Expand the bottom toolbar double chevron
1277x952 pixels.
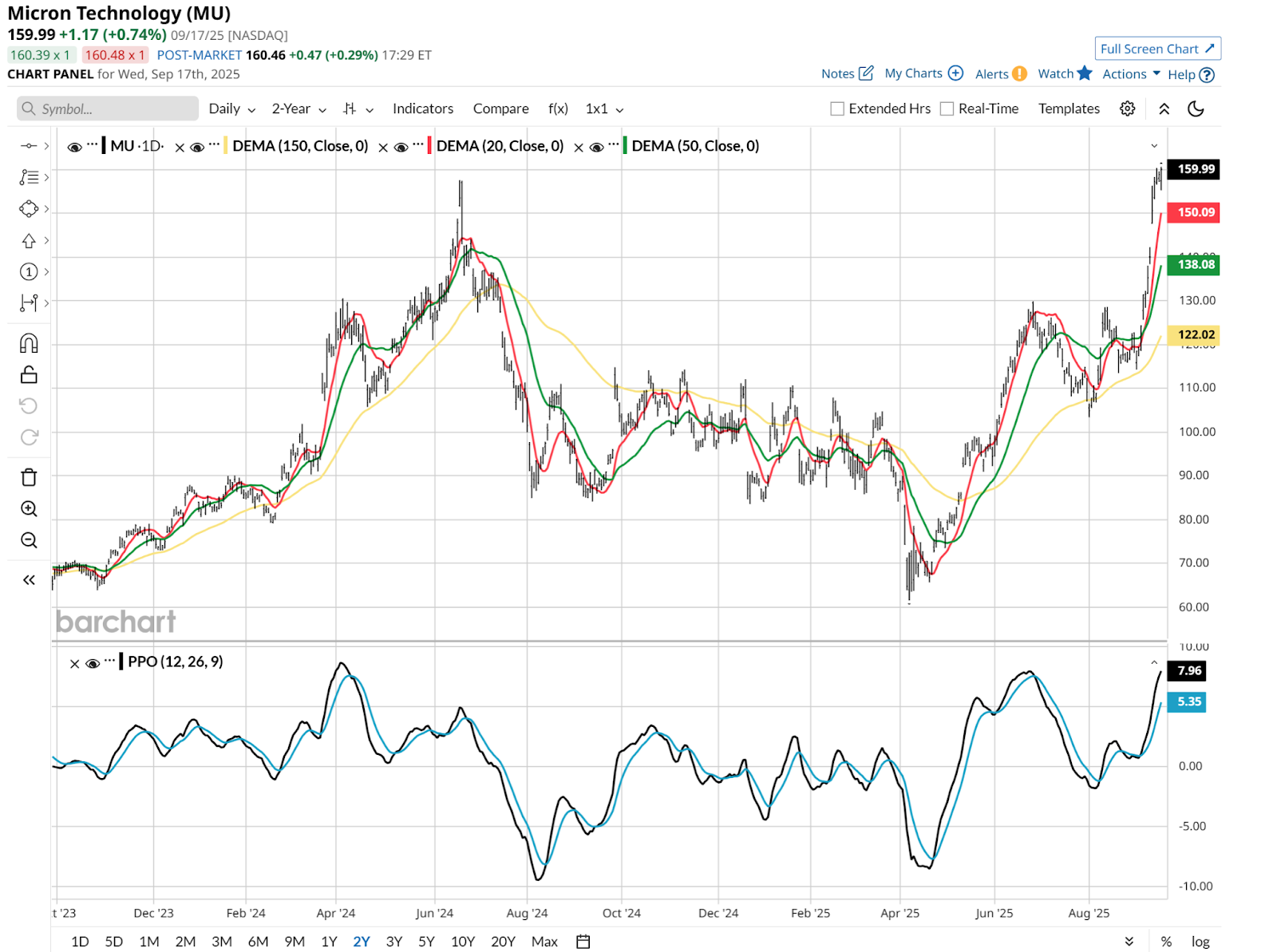point(1129,942)
